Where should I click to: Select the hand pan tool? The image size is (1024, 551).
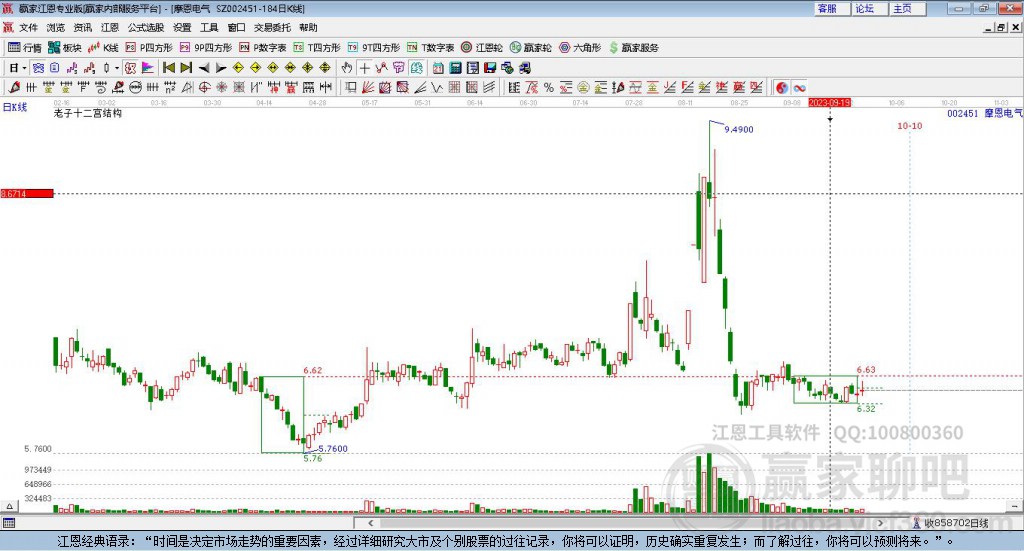[x=347, y=68]
